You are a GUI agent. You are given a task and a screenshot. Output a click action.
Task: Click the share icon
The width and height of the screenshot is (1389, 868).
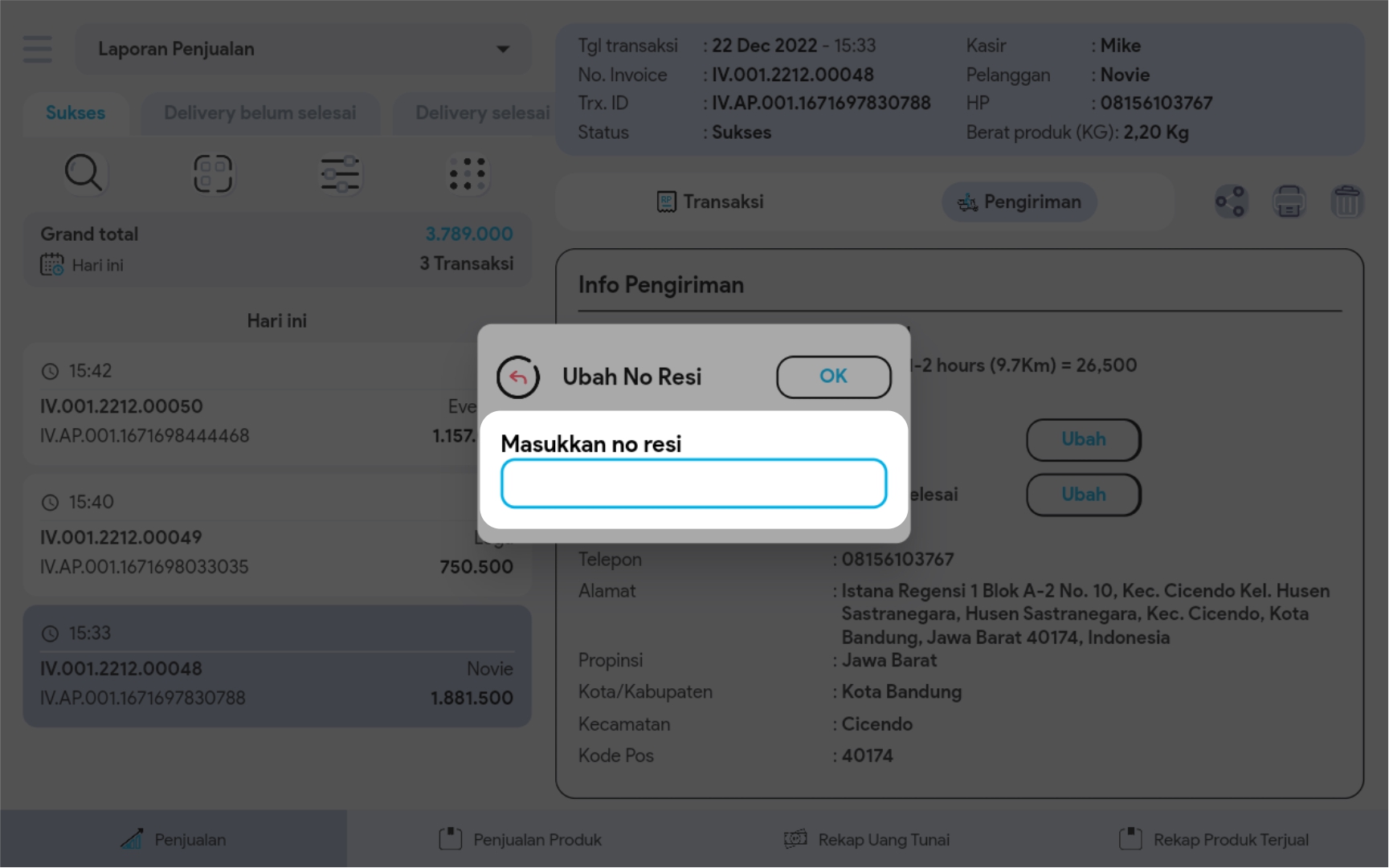(x=1230, y=202)
